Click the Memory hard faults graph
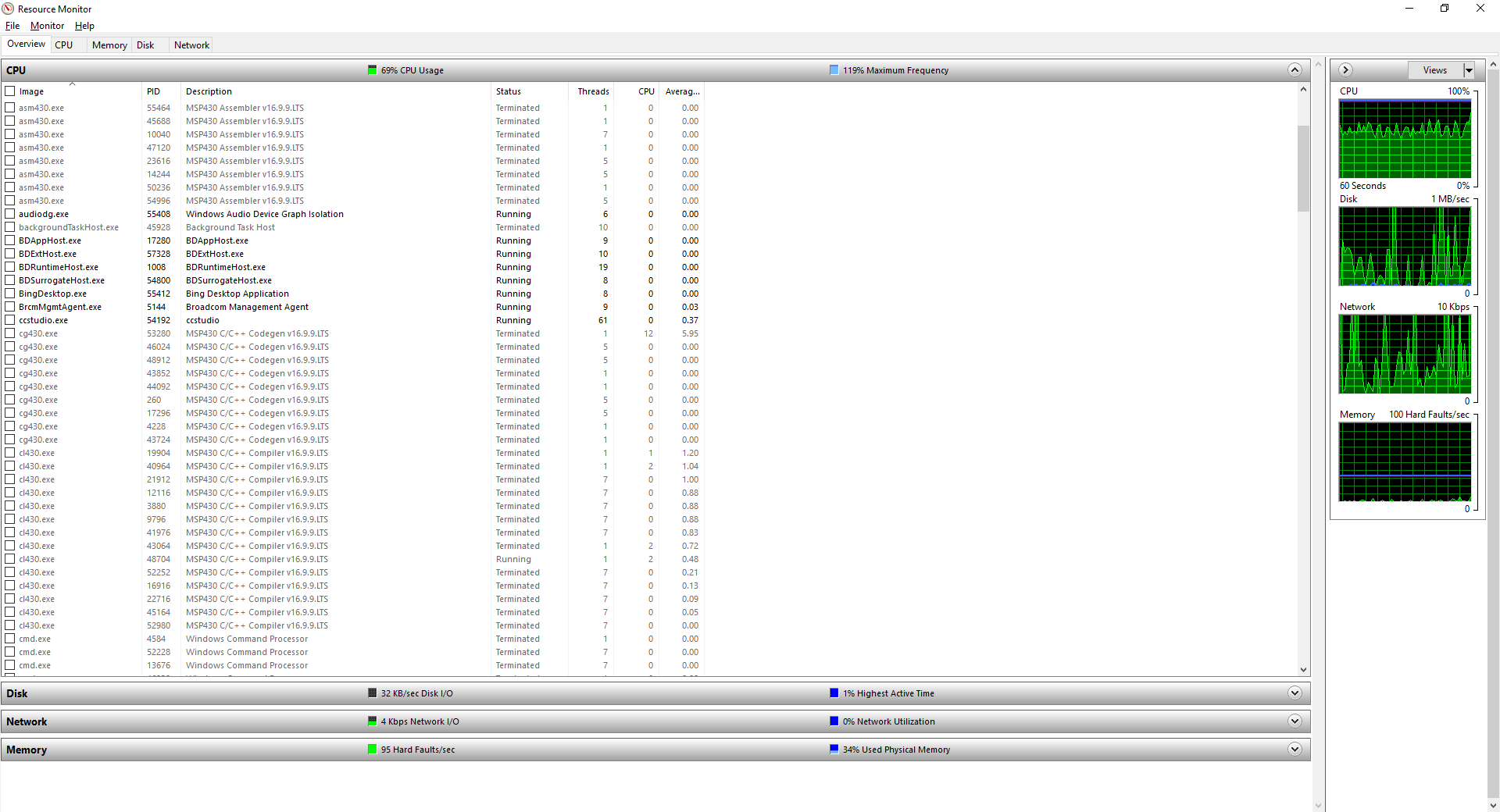 pyautogui.click(x=1405, y=462)
